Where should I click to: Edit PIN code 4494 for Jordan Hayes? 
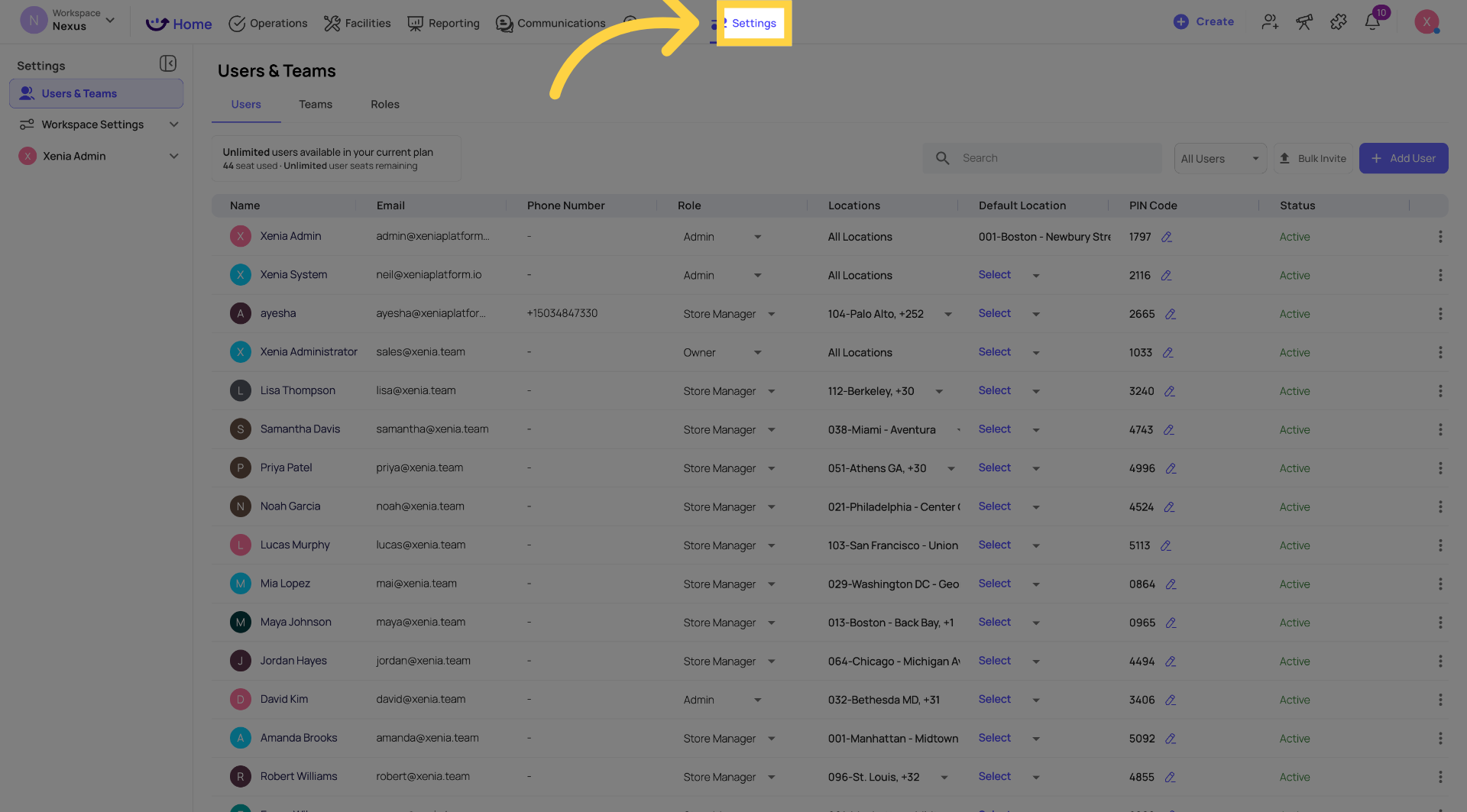click(1171, 662)
